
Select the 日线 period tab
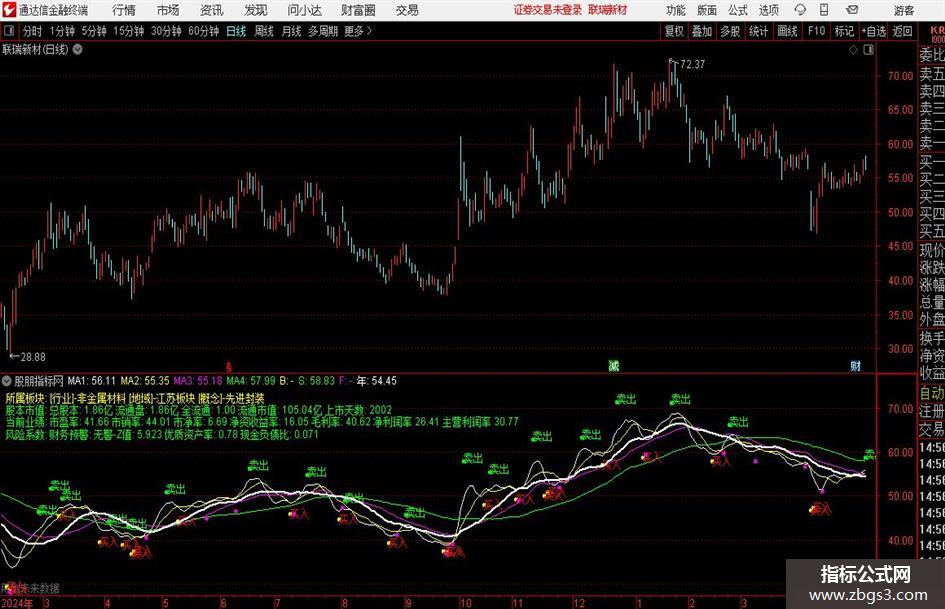click(x=236, y=31)
